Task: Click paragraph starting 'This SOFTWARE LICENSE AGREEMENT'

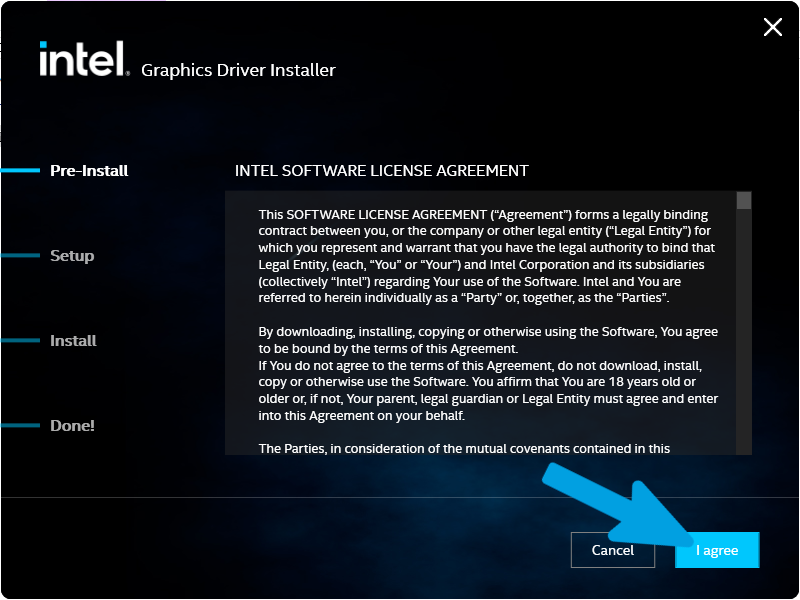Action: (488, 256)
